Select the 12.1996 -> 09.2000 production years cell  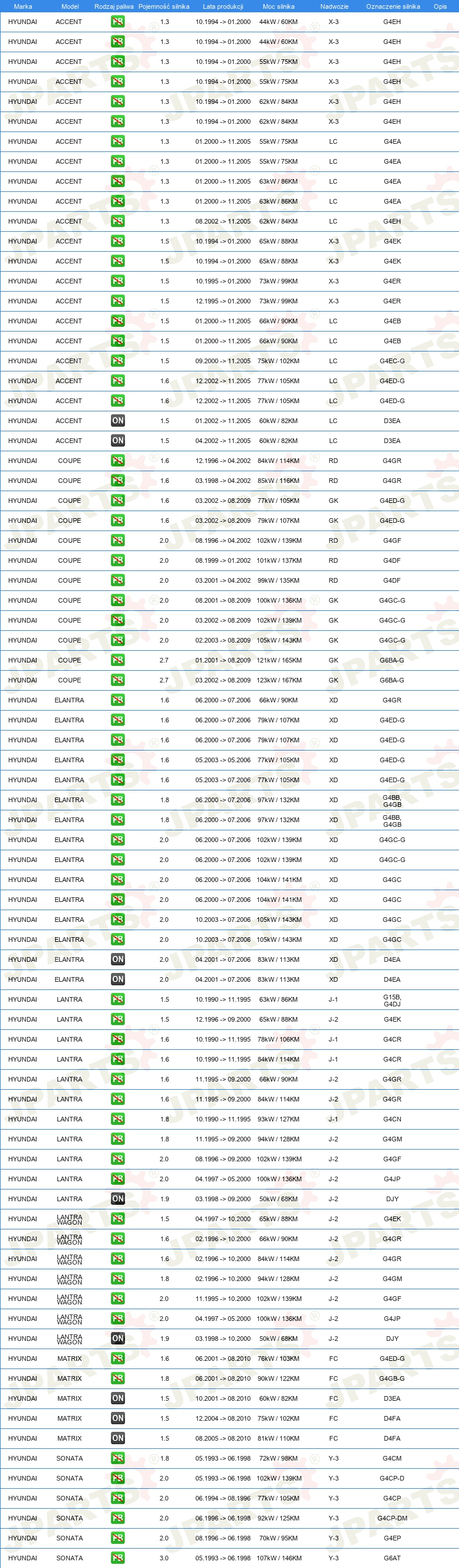click(223, 1019)
